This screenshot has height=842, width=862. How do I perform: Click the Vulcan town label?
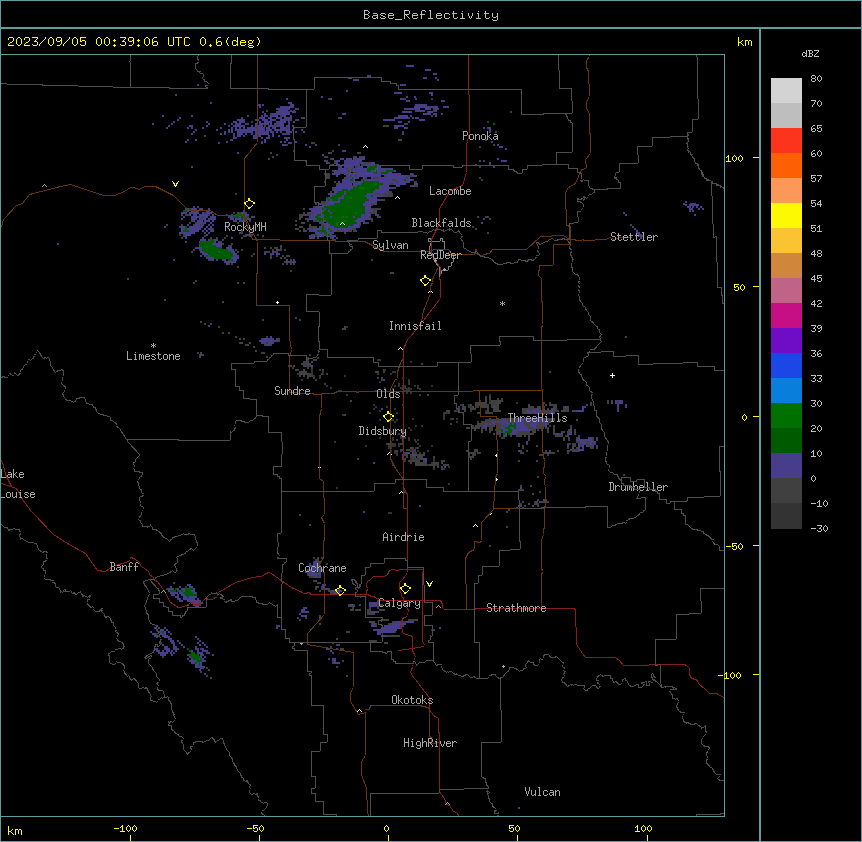click(542, 792)
